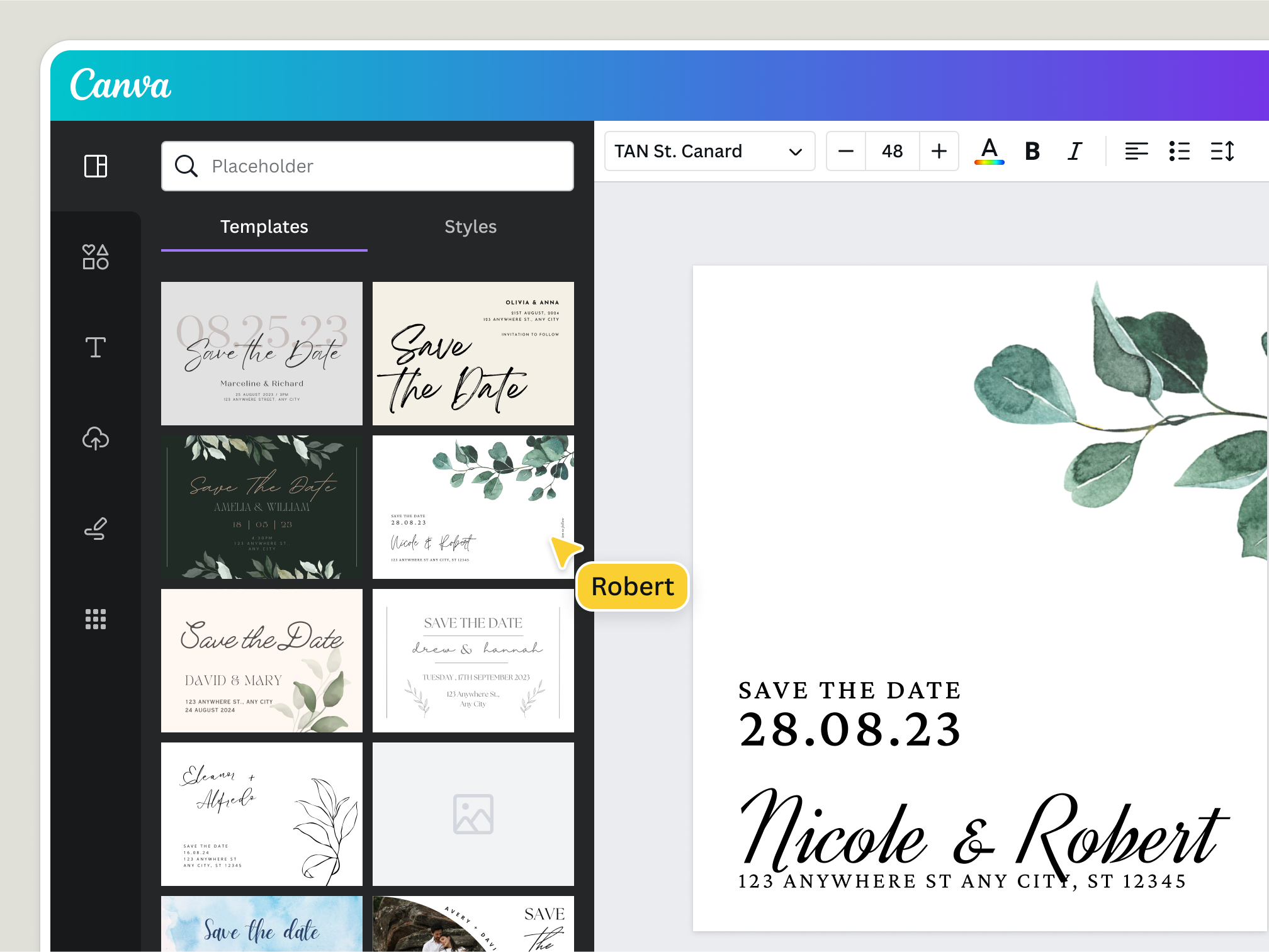
Task: Toggle bold formatting
Action: click(x=1032, y=152)
